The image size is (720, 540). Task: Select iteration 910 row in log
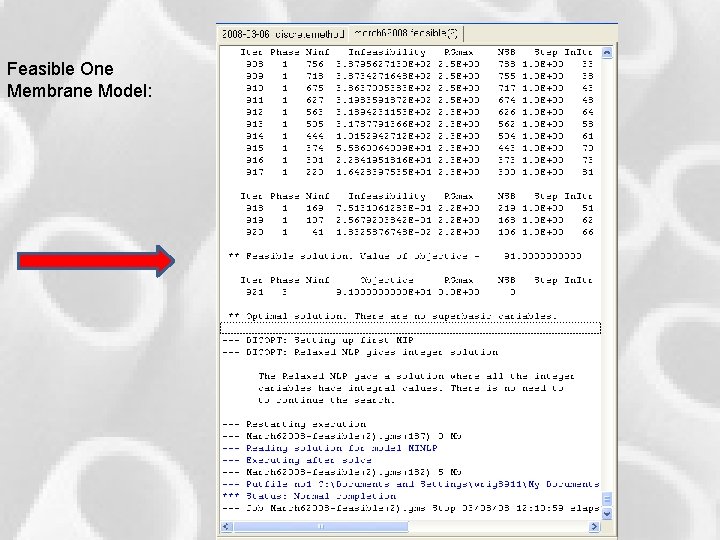(419, 88)
